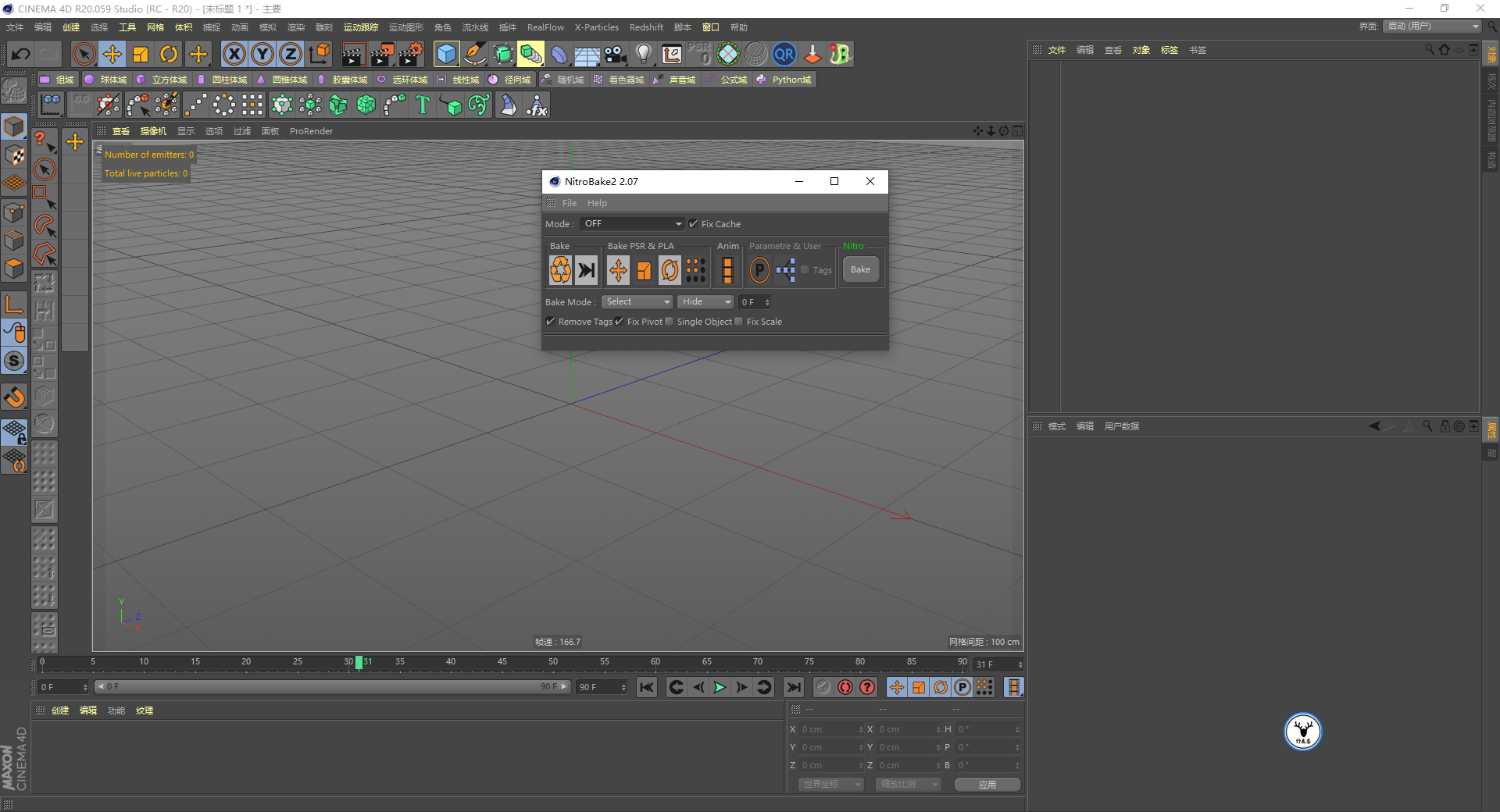
Task: Open the Help menu in NitroBake
Action: click(x=597, y=203)
